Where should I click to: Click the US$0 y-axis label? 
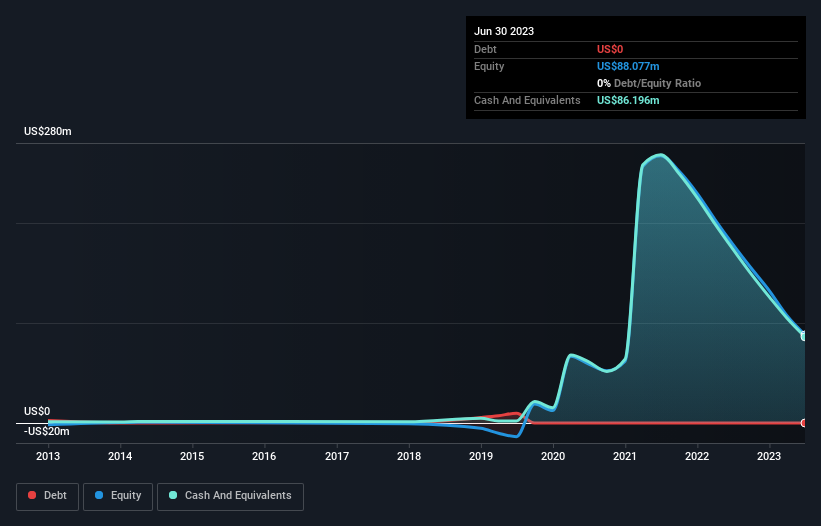[37, 411]
